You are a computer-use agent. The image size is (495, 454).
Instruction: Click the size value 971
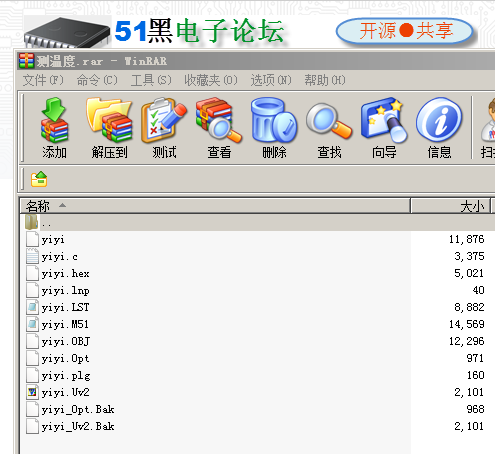pyautogui.click(x=475, y=358)
